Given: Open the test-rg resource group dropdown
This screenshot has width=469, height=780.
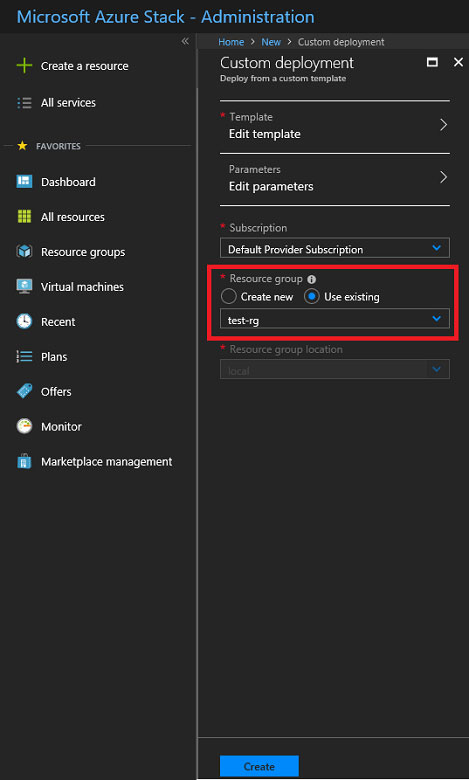Looking at the screenshot, I should 335,319.
